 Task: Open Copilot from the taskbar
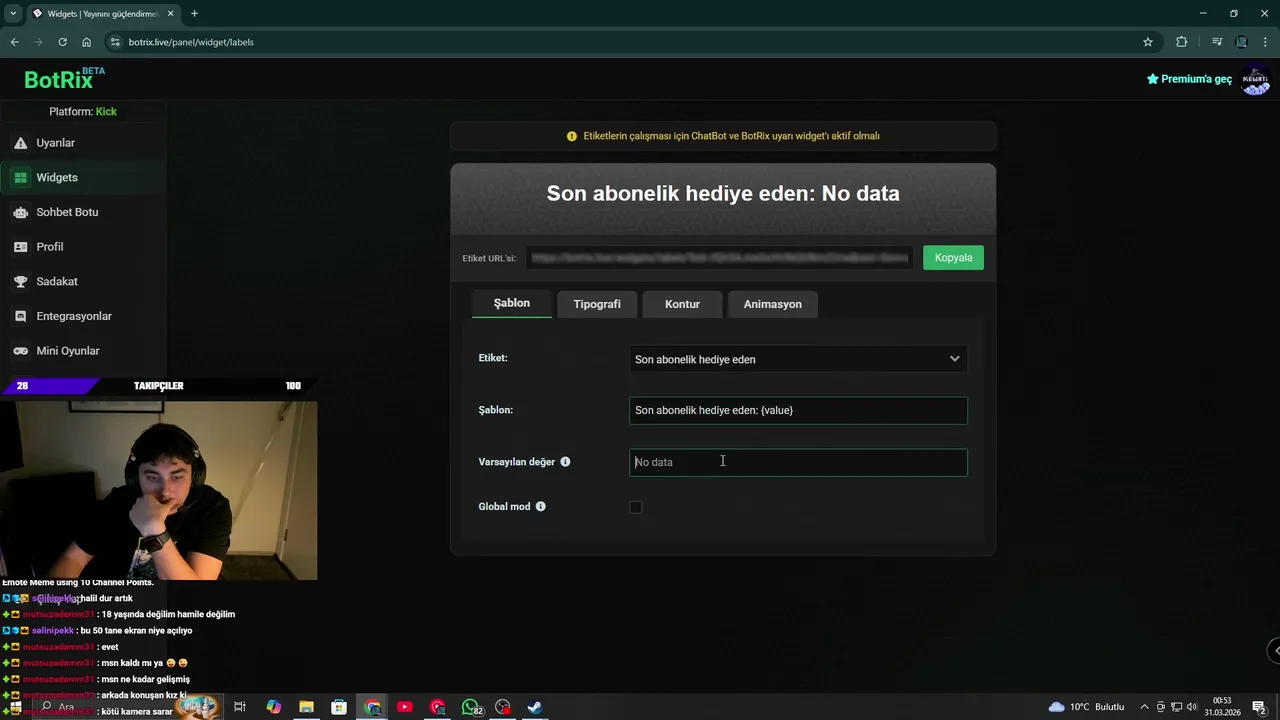click(274, 707)
